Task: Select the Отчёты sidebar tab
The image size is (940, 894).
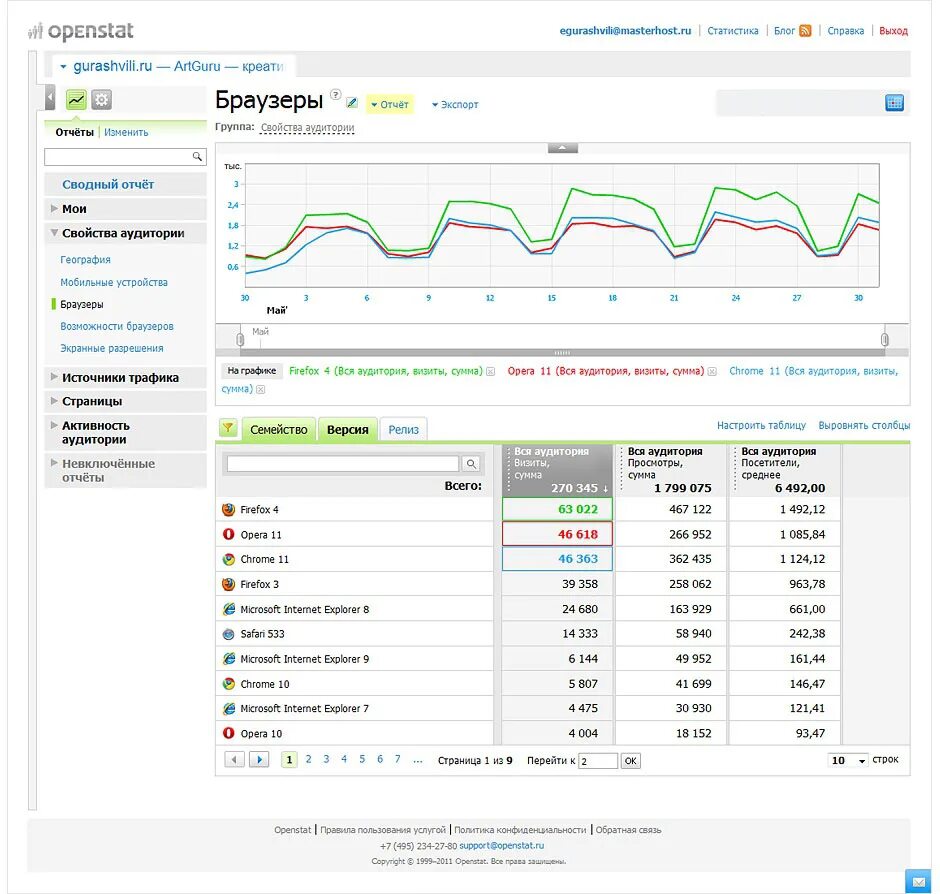Action: (74, 133)
